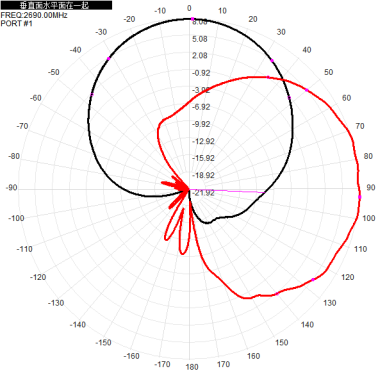The image size is (378, 378).
Task: Click the -10 degree angle label
Action: (x=160, y=11)
